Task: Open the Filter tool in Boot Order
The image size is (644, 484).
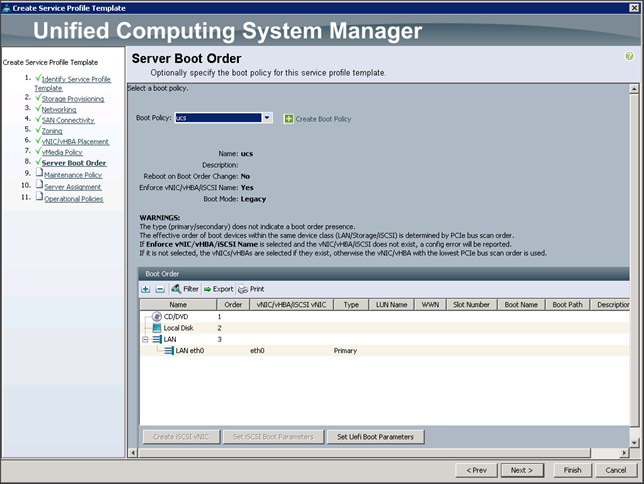Action: pos(185,289)
